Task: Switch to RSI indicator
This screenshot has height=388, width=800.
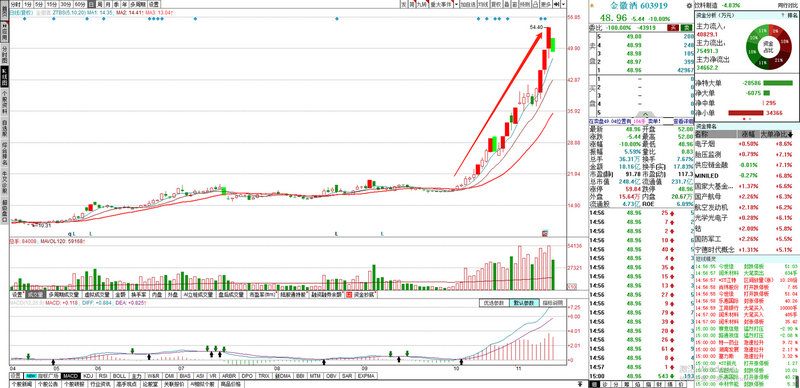Action: tap(103, 376)
